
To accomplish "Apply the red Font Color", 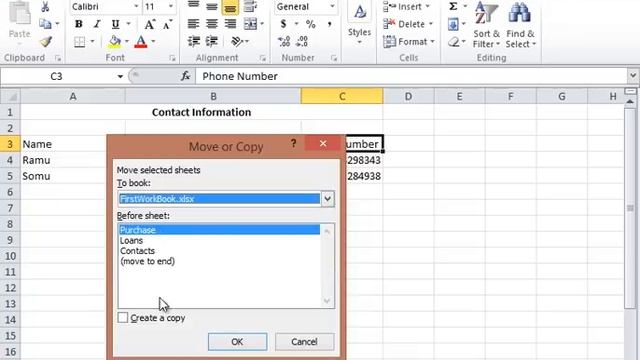I will click(141, 42).
